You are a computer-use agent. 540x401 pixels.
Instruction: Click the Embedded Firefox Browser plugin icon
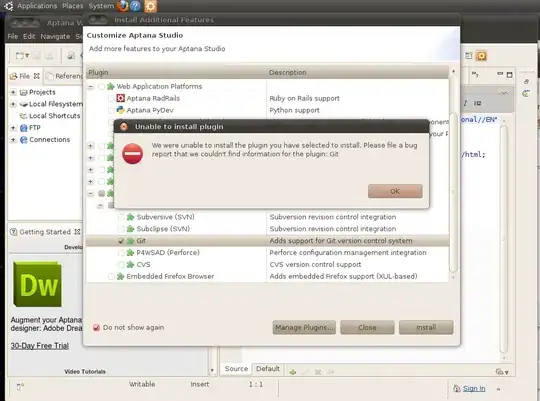[x=120, y=276]
